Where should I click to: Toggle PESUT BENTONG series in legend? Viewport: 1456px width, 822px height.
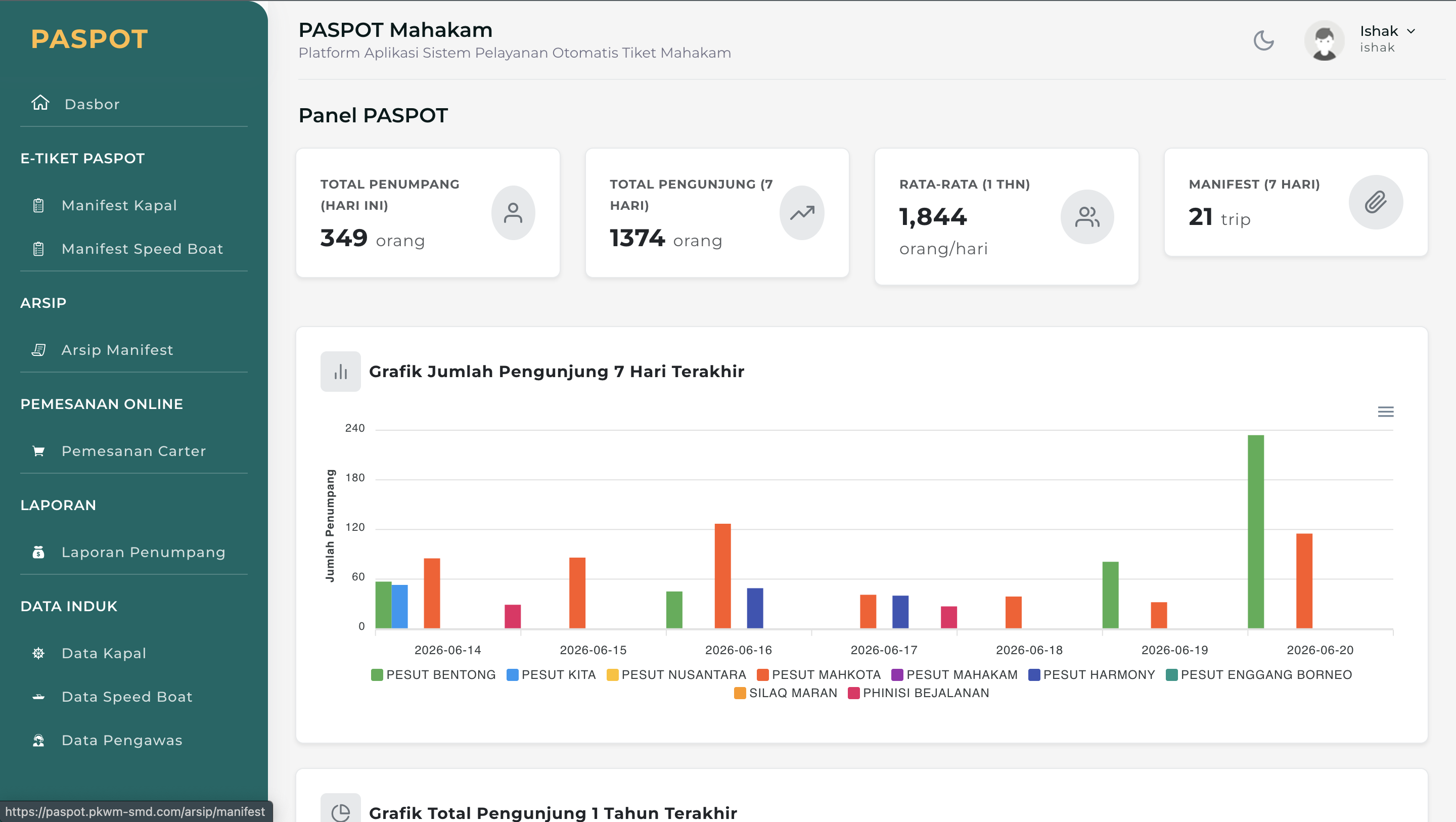coord(433,674)
